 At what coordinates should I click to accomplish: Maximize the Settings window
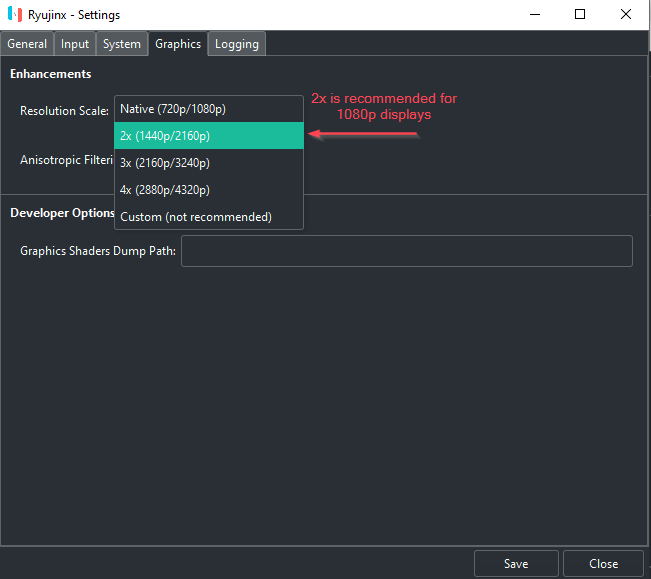tap(580, 15)
